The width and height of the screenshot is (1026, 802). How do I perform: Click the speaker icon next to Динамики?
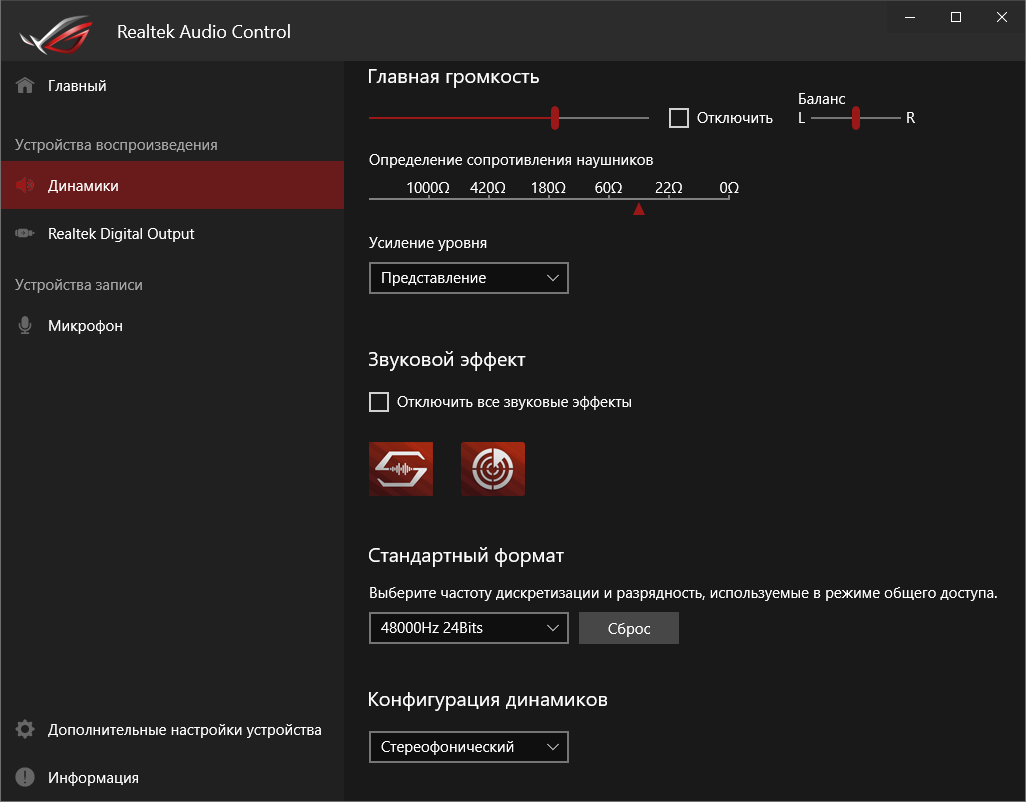coord(25,186)
